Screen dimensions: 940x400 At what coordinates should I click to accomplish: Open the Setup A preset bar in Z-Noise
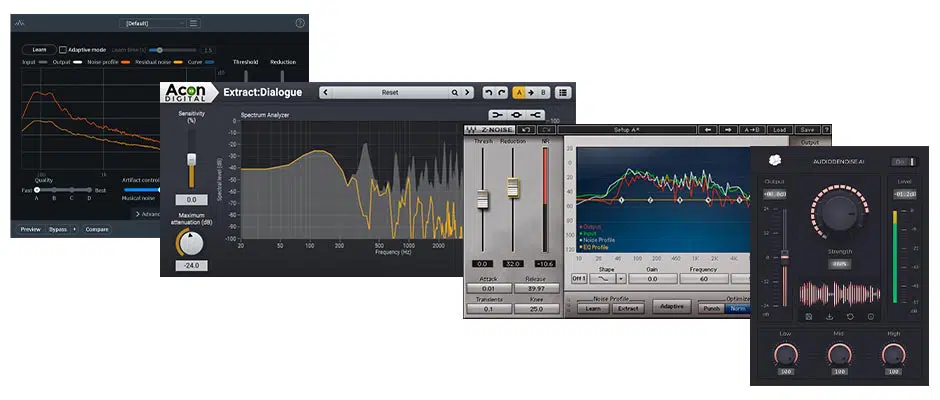point(626,130)
